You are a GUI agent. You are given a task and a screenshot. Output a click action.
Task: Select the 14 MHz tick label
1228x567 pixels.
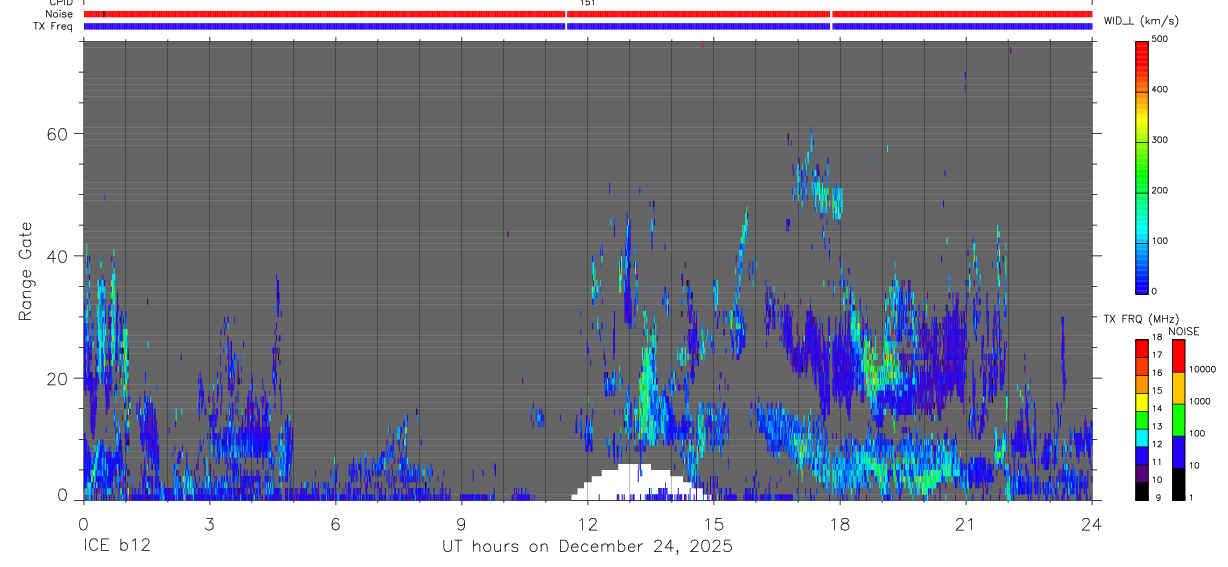coord(1156,409)
